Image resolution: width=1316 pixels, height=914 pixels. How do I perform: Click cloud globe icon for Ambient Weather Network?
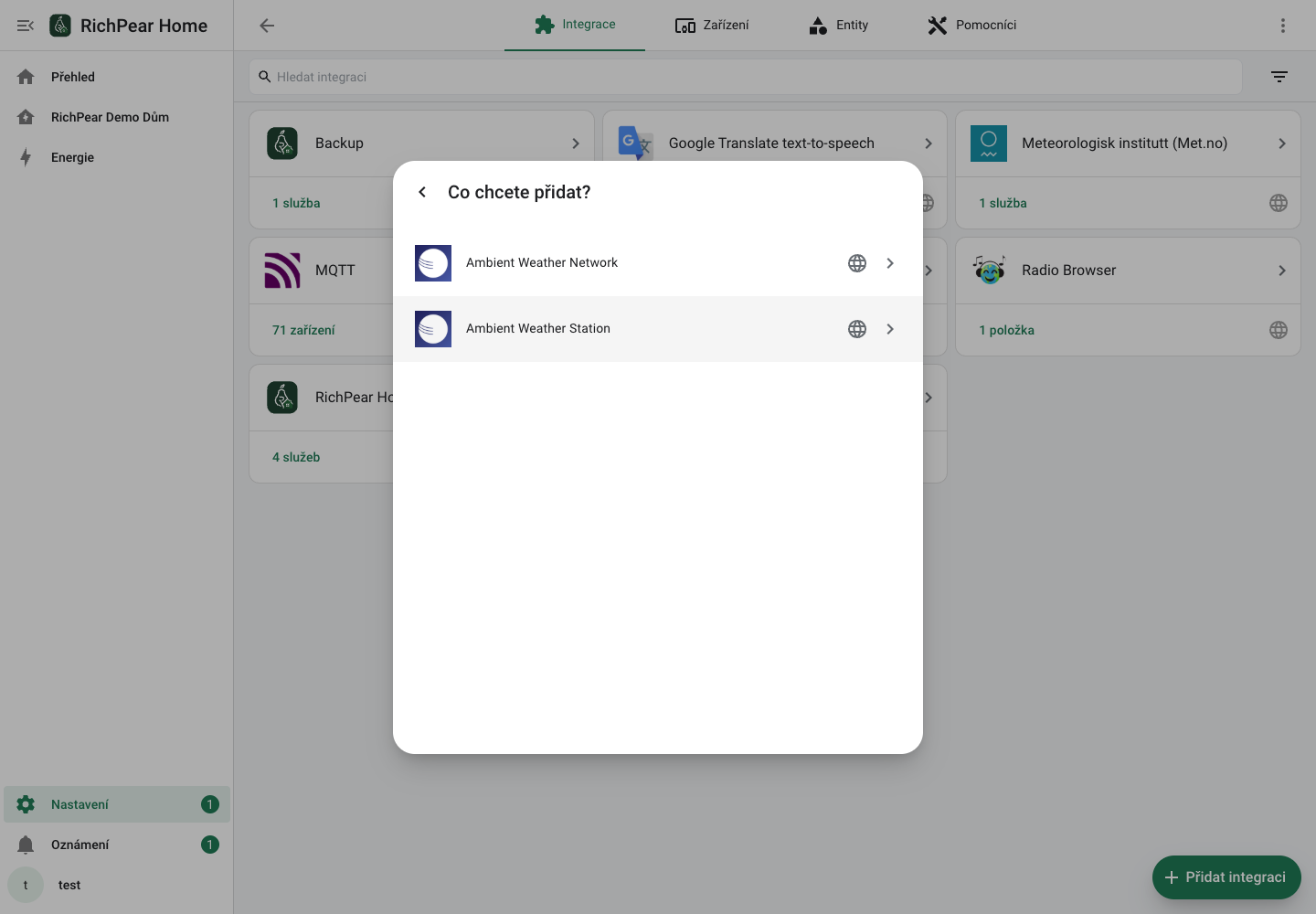(x=857, y=263)
